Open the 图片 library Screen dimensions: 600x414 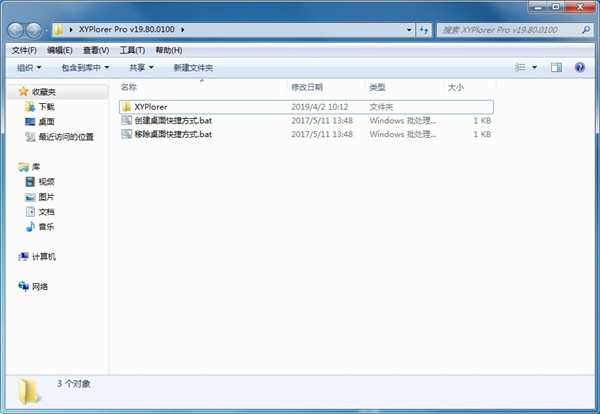click(x=46, y=197)
